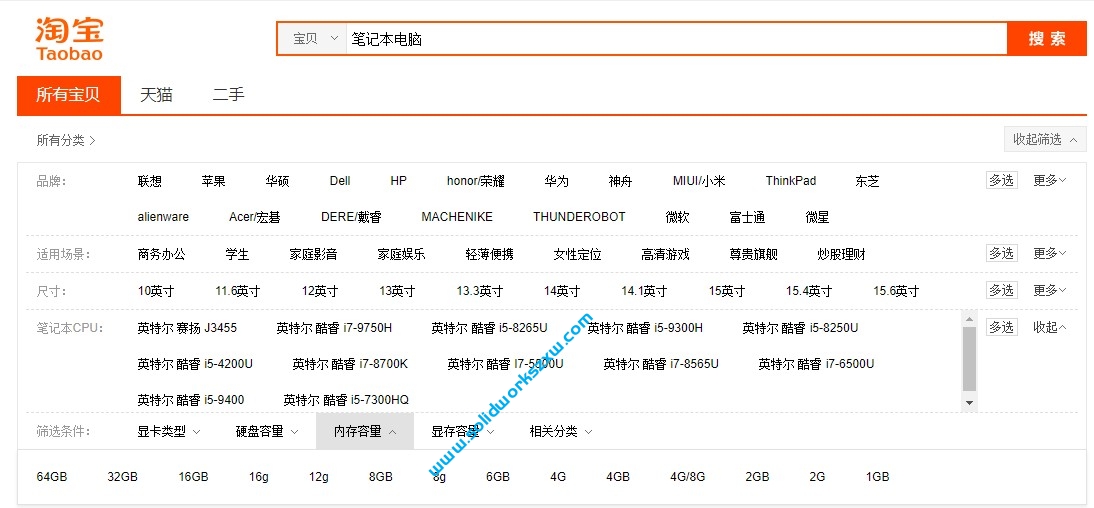Expand 更多 in the 适用场景 row

click(1049, 253)
